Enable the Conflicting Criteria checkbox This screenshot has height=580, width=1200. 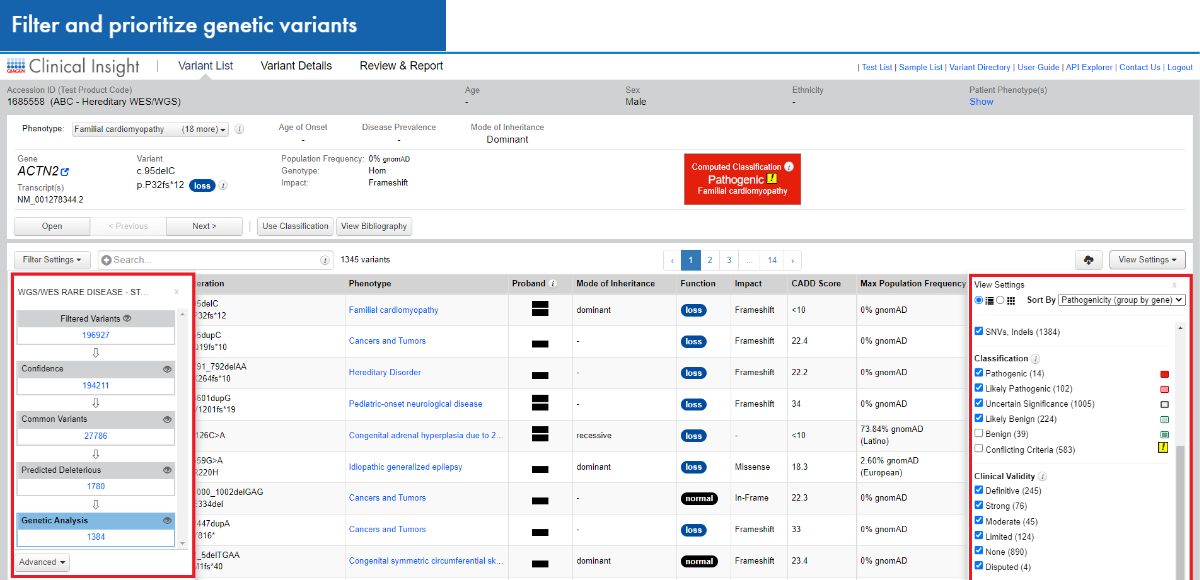click(x=979, y=449)
